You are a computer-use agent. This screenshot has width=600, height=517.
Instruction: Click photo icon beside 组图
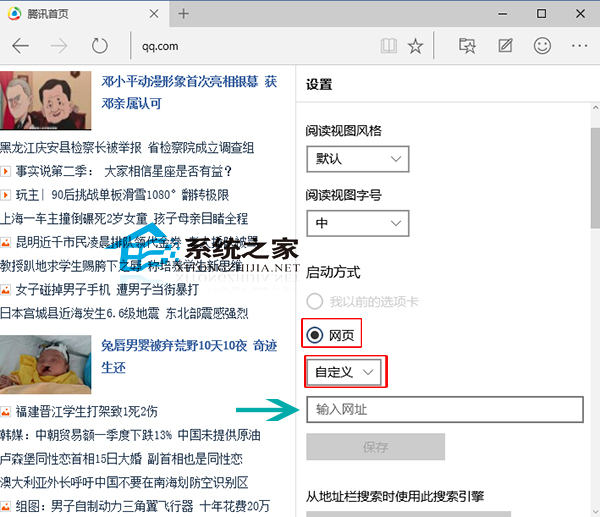point(5,507)
